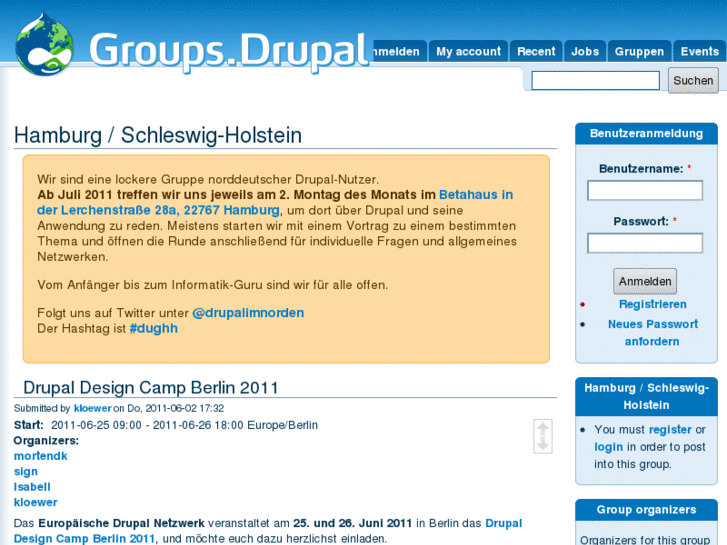This screenshot has height=545, width=727.
Task: Open the Registrieren link
Action: pos(652,304)
